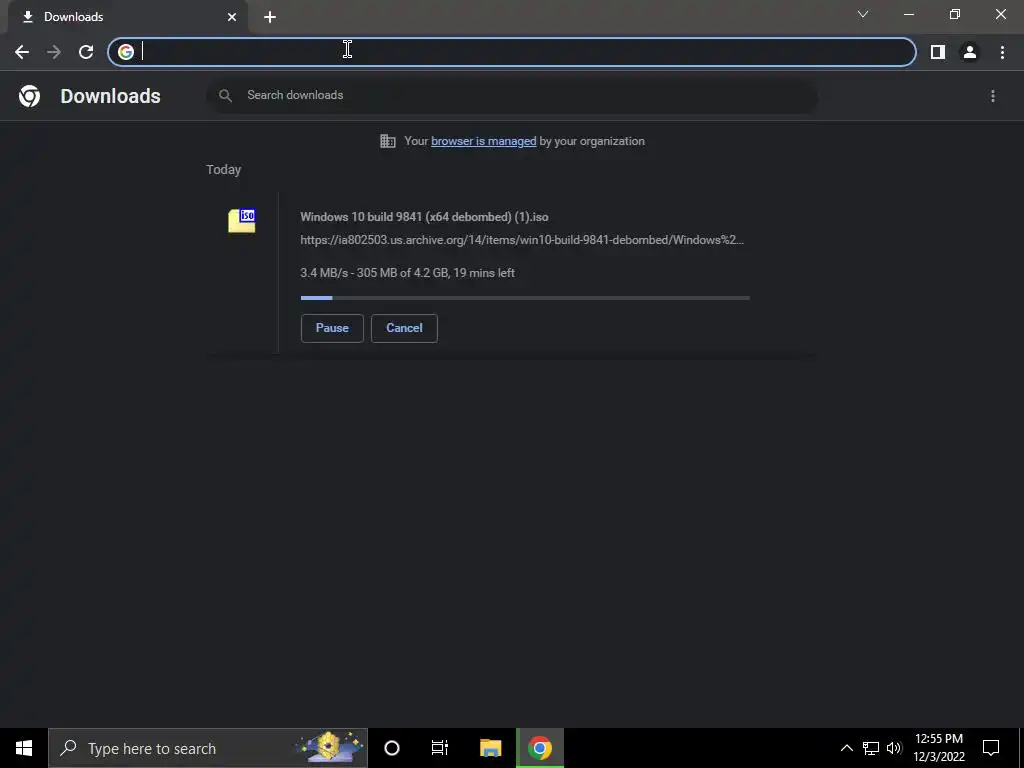Click the ISO file icon
The image size is (1024, 768).
242,221
